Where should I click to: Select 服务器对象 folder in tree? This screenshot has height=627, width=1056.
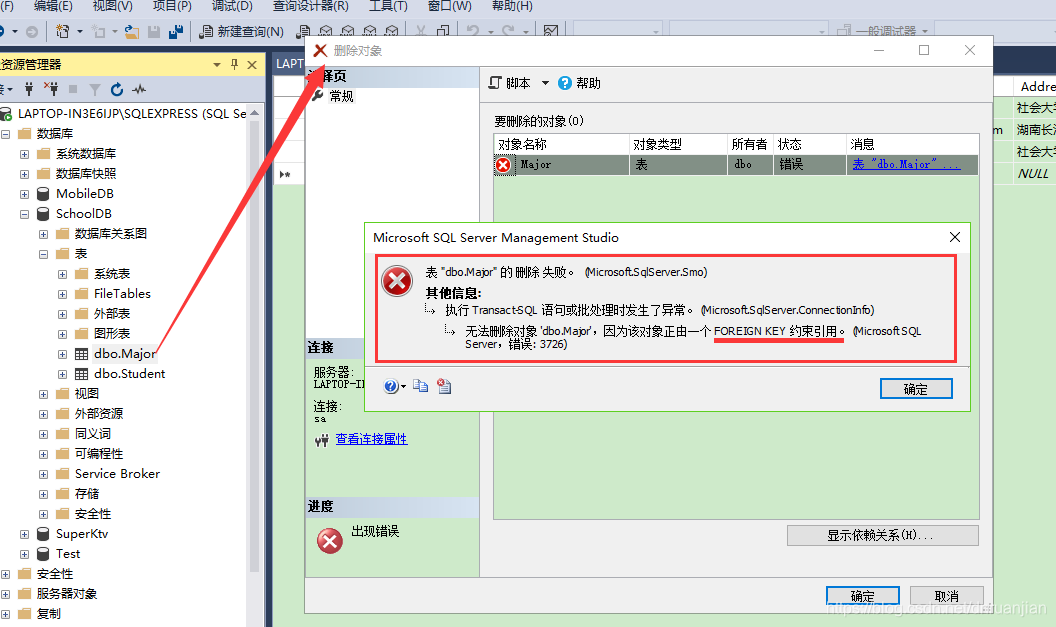point(67,594)
